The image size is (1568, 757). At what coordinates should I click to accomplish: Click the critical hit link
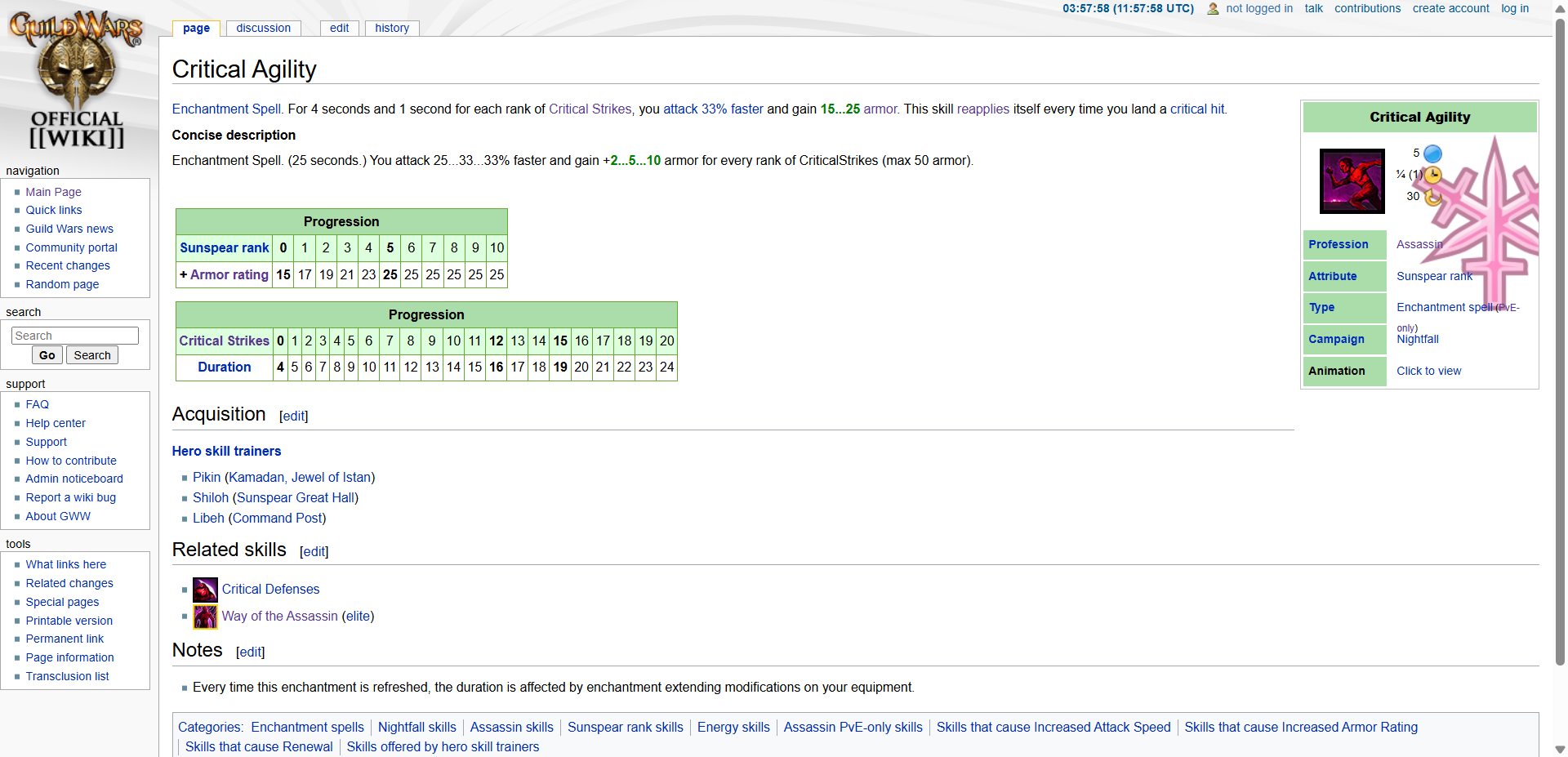[x=1197, y=109]
